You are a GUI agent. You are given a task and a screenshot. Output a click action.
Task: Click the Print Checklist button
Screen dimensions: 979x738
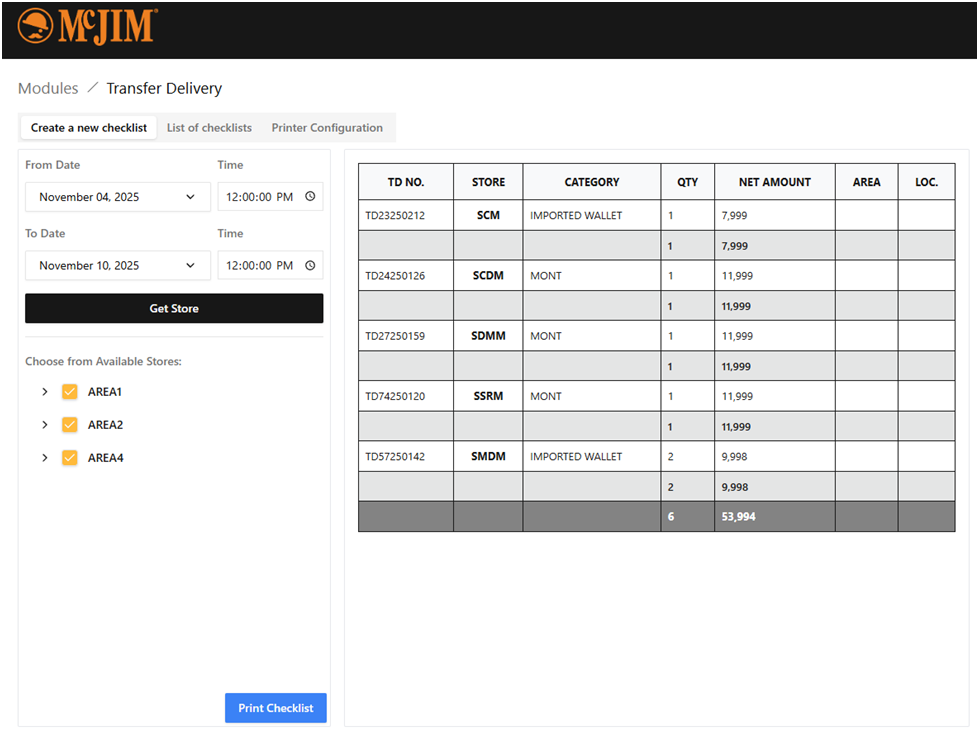point(276,708)
